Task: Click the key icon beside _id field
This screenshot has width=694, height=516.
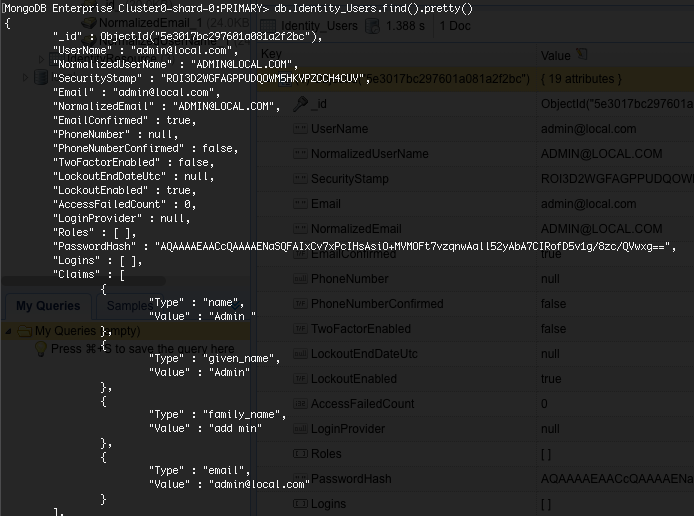Action: 300,104
